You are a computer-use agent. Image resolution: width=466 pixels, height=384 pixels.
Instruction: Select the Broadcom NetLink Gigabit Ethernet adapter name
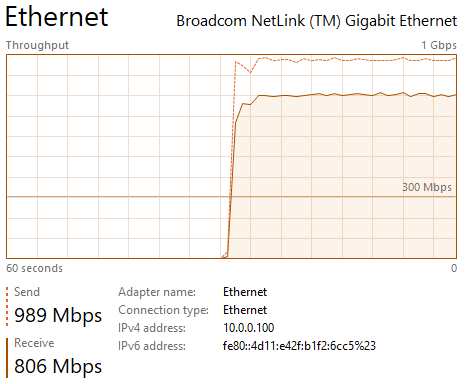(316, 21)
